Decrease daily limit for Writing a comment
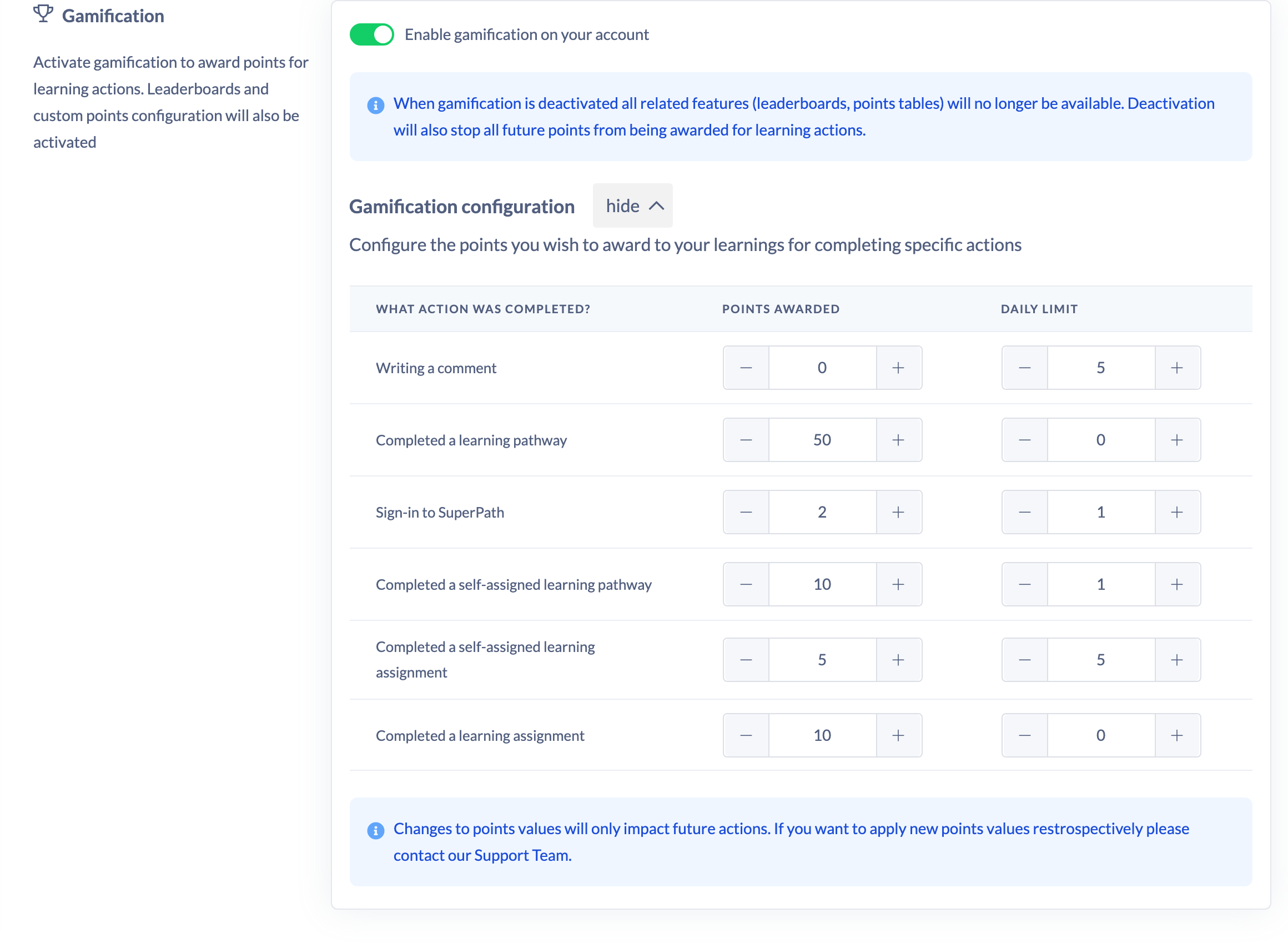This screenshot has height=943, width=1288. [1024, 368]
